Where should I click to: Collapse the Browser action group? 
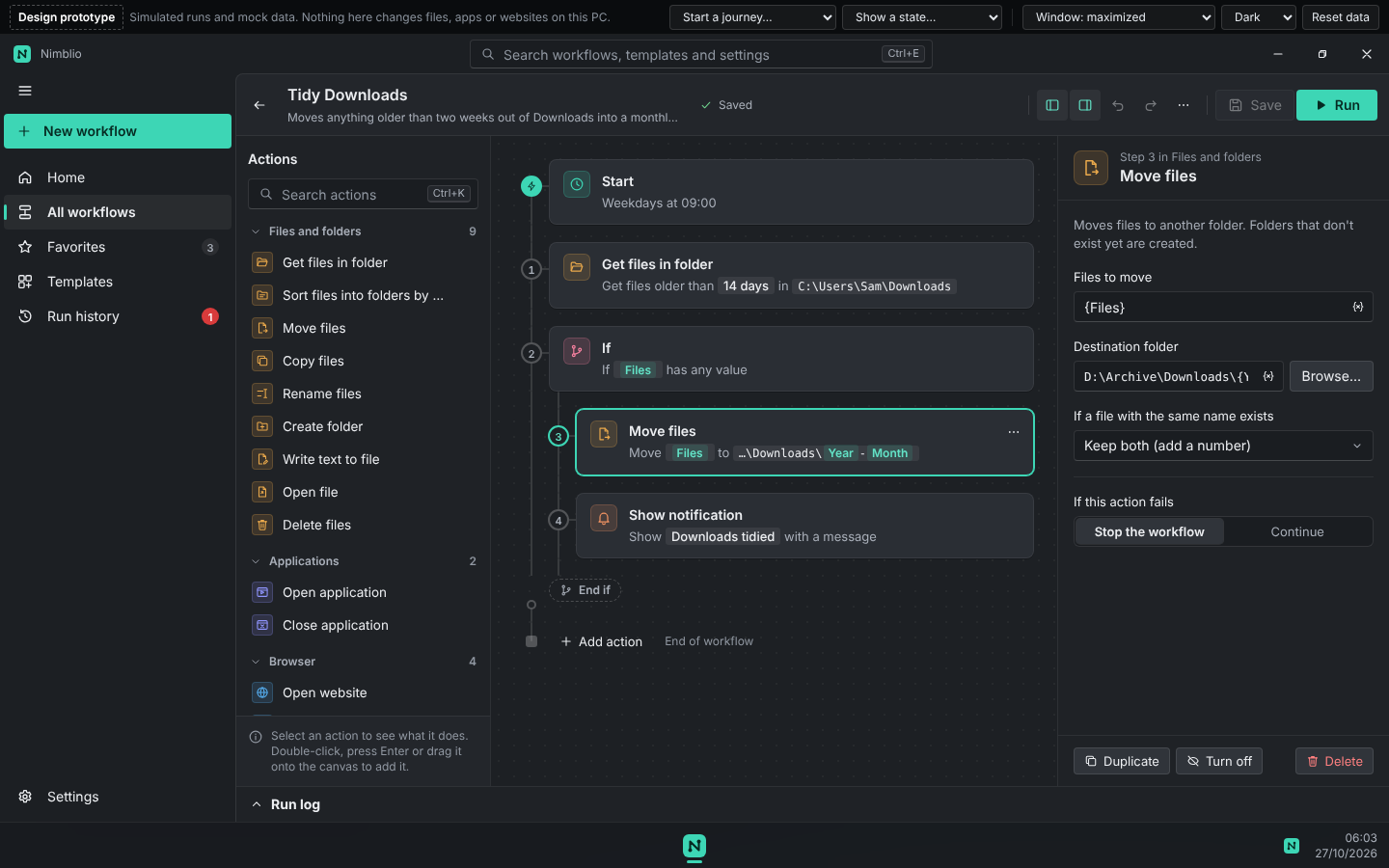coord(363,662)
